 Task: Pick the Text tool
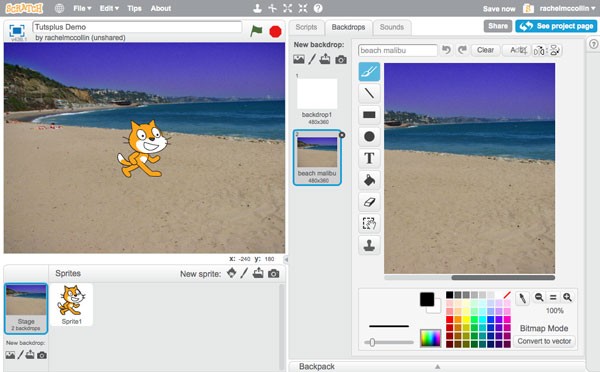[369, 158]
